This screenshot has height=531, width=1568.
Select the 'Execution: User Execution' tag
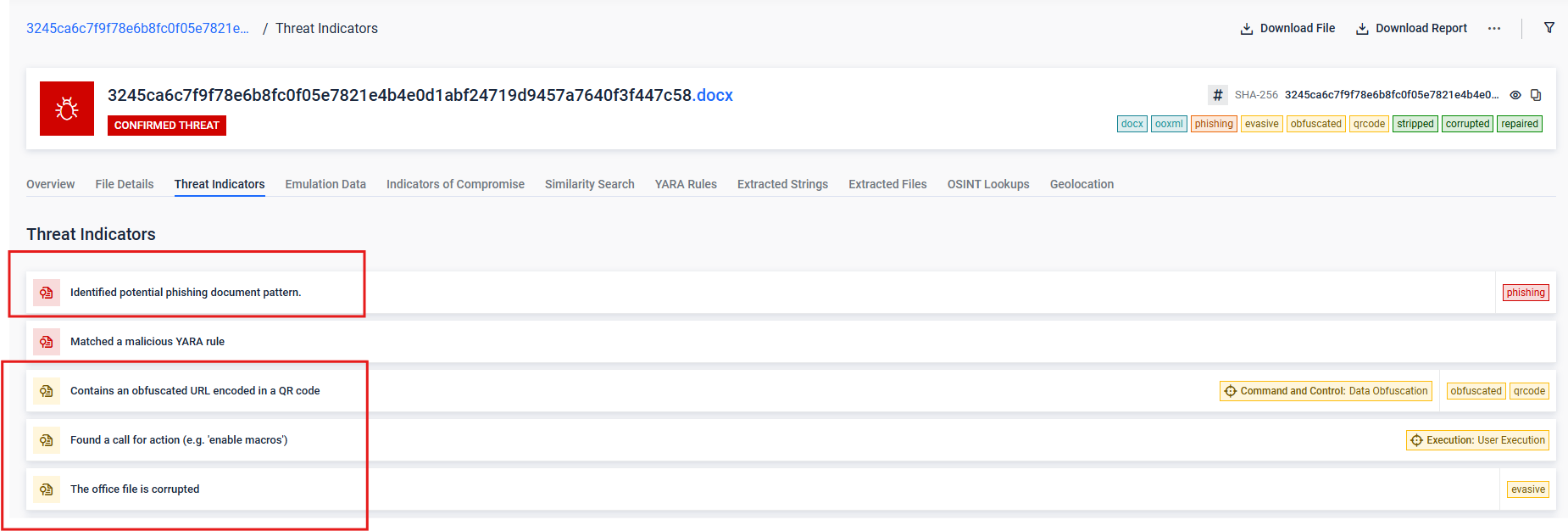1477,440
